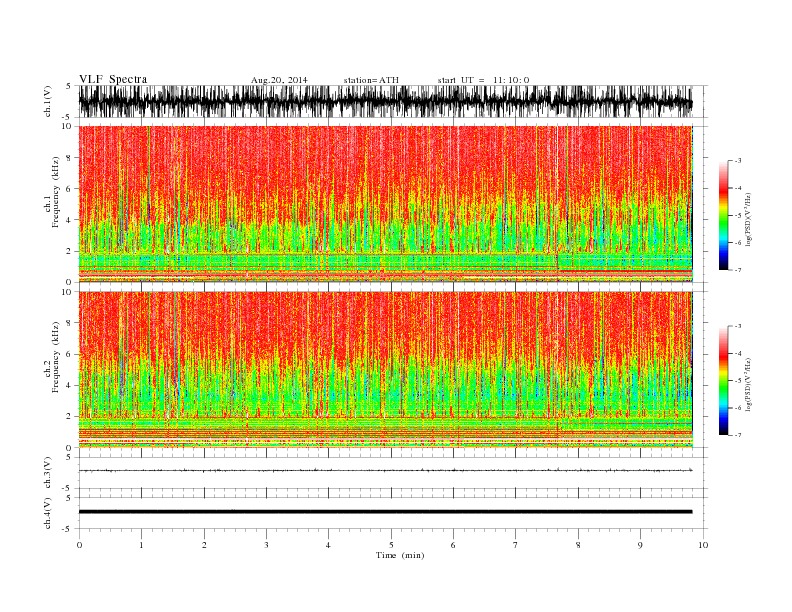This screenshot has height=612, width=792.
Task: Click the ch.1 spectrogram's "6" kHz tick label
Action: point(69,189)
